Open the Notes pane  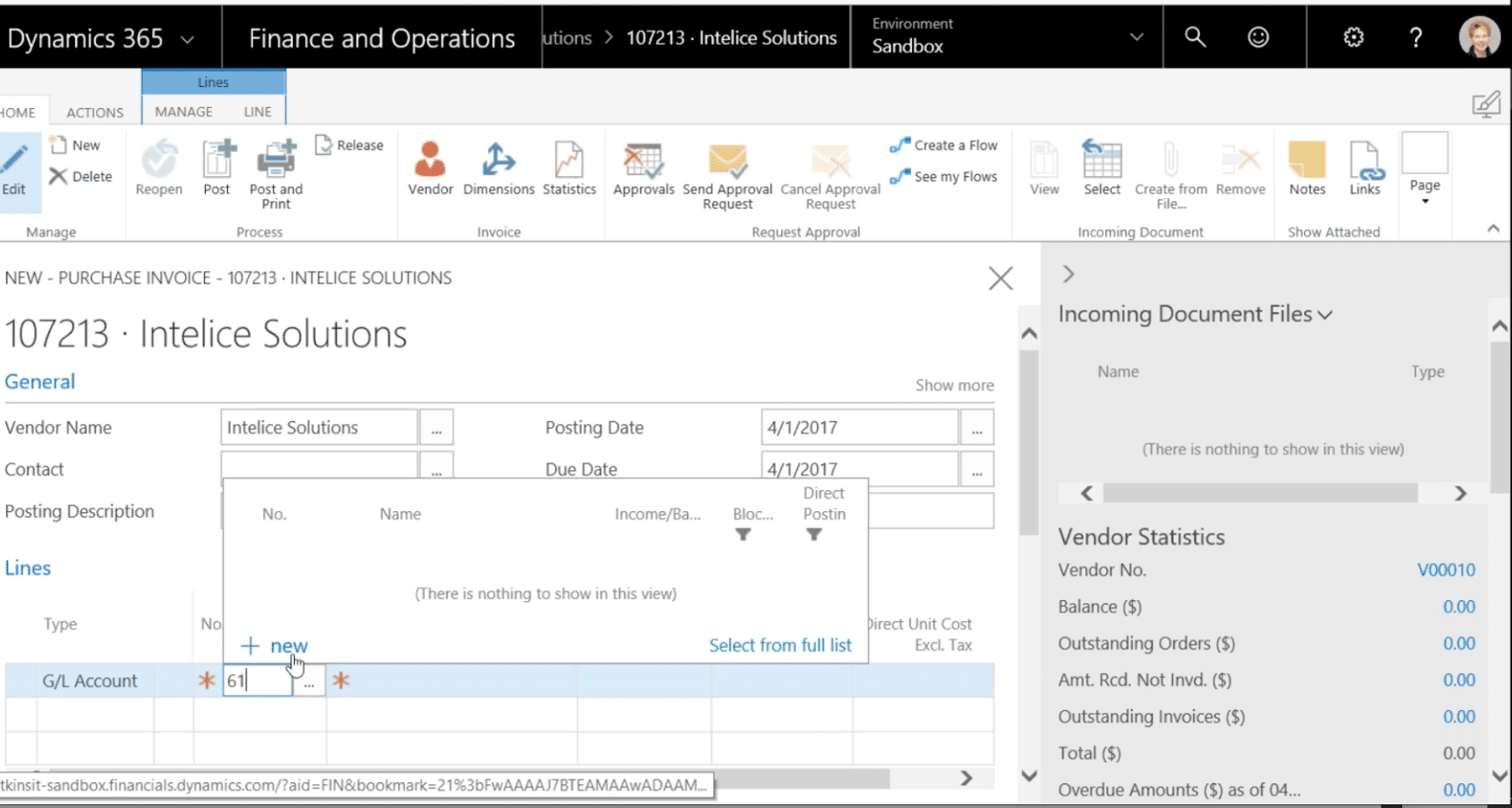(x=1307, y=168)
